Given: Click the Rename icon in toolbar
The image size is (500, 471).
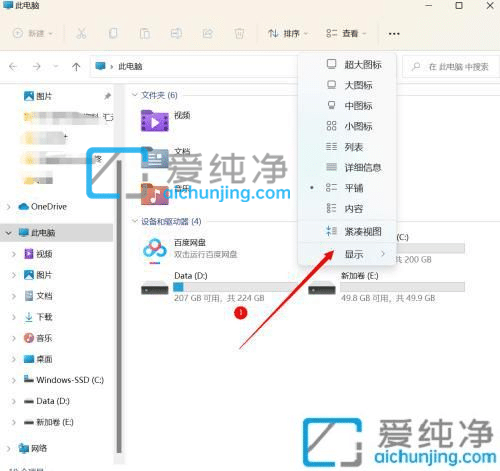Looking at the screenshot, I should [x=176, y=33].
